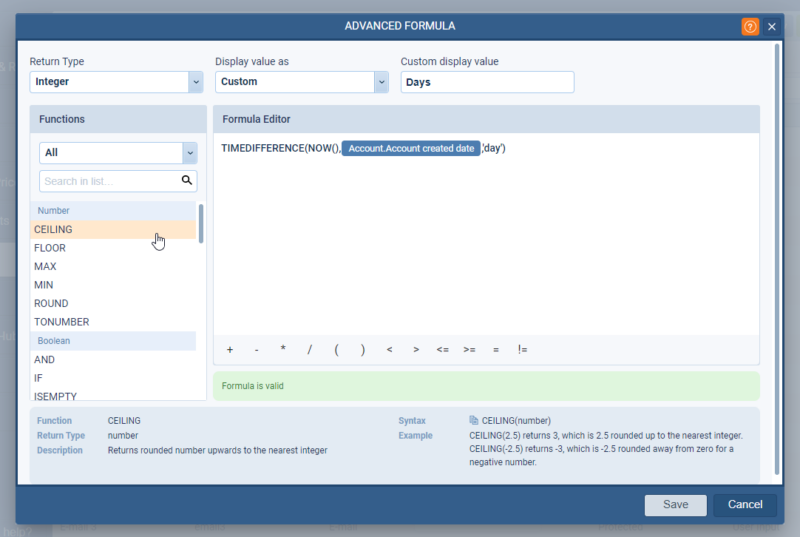800x537 pixels.
Task: Close the Advanced Formula dialog
Action: point(771,27)
